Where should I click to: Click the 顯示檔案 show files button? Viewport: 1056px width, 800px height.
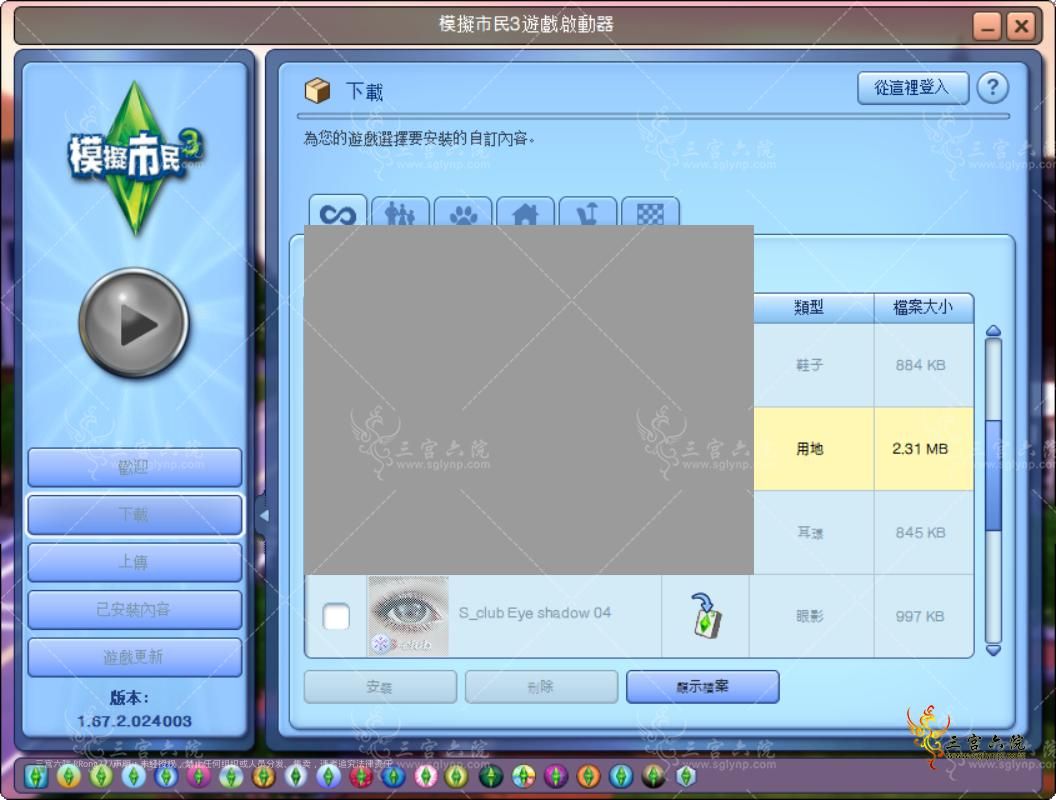pyautogui.click(x=702, y=687)
